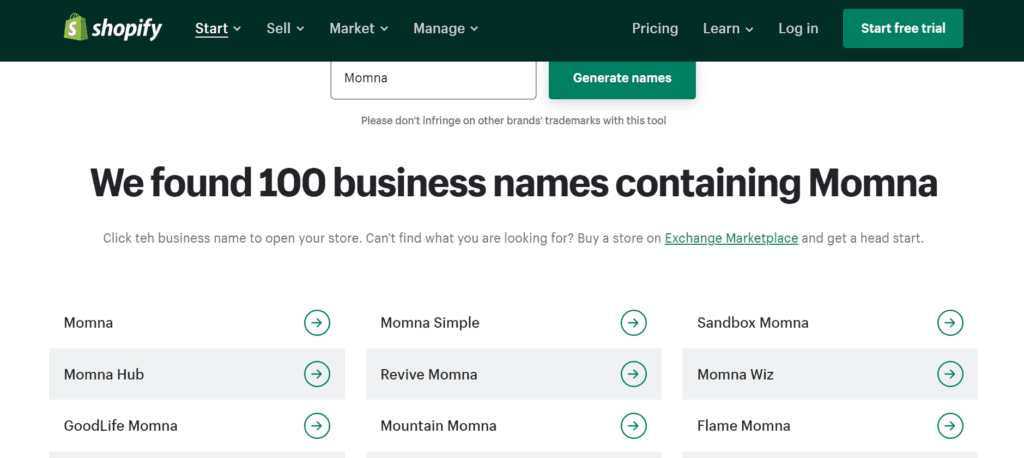Click Start free trial button

903,28
